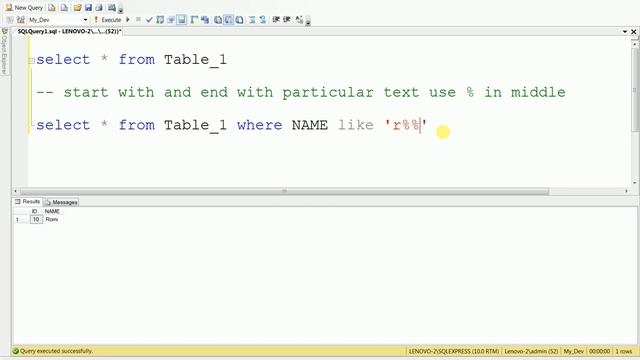The width and height of the screenshot is (640, 360).
Task: Toggle IntelliSense Enabled
Action: [x=182, y=20]
